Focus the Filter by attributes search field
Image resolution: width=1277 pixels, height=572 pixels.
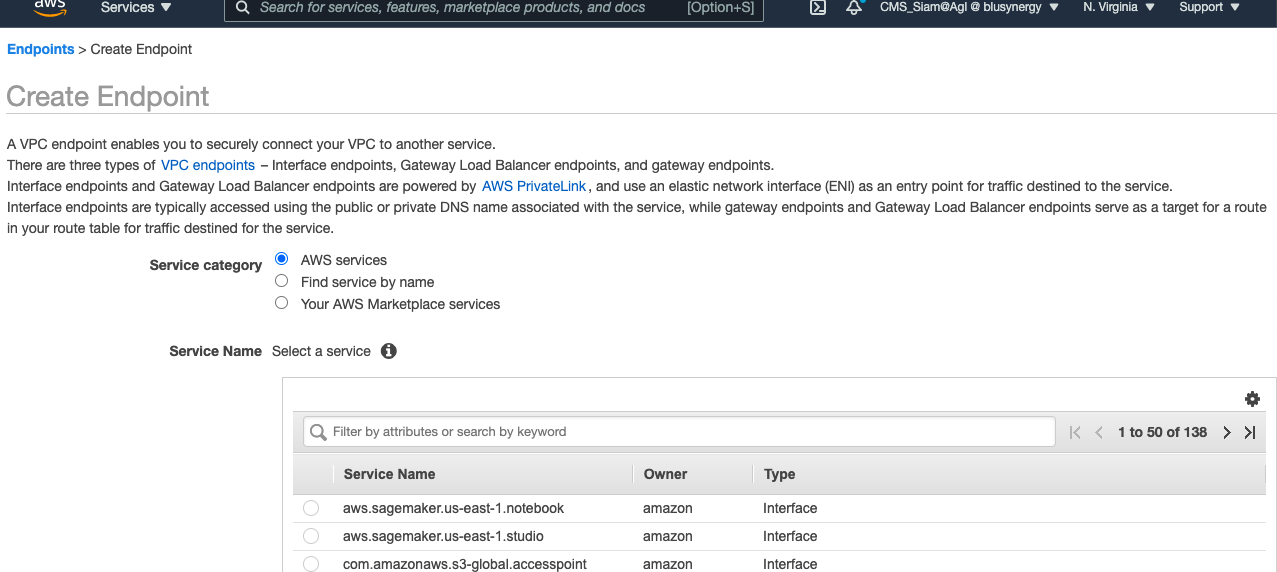(679, 432)
